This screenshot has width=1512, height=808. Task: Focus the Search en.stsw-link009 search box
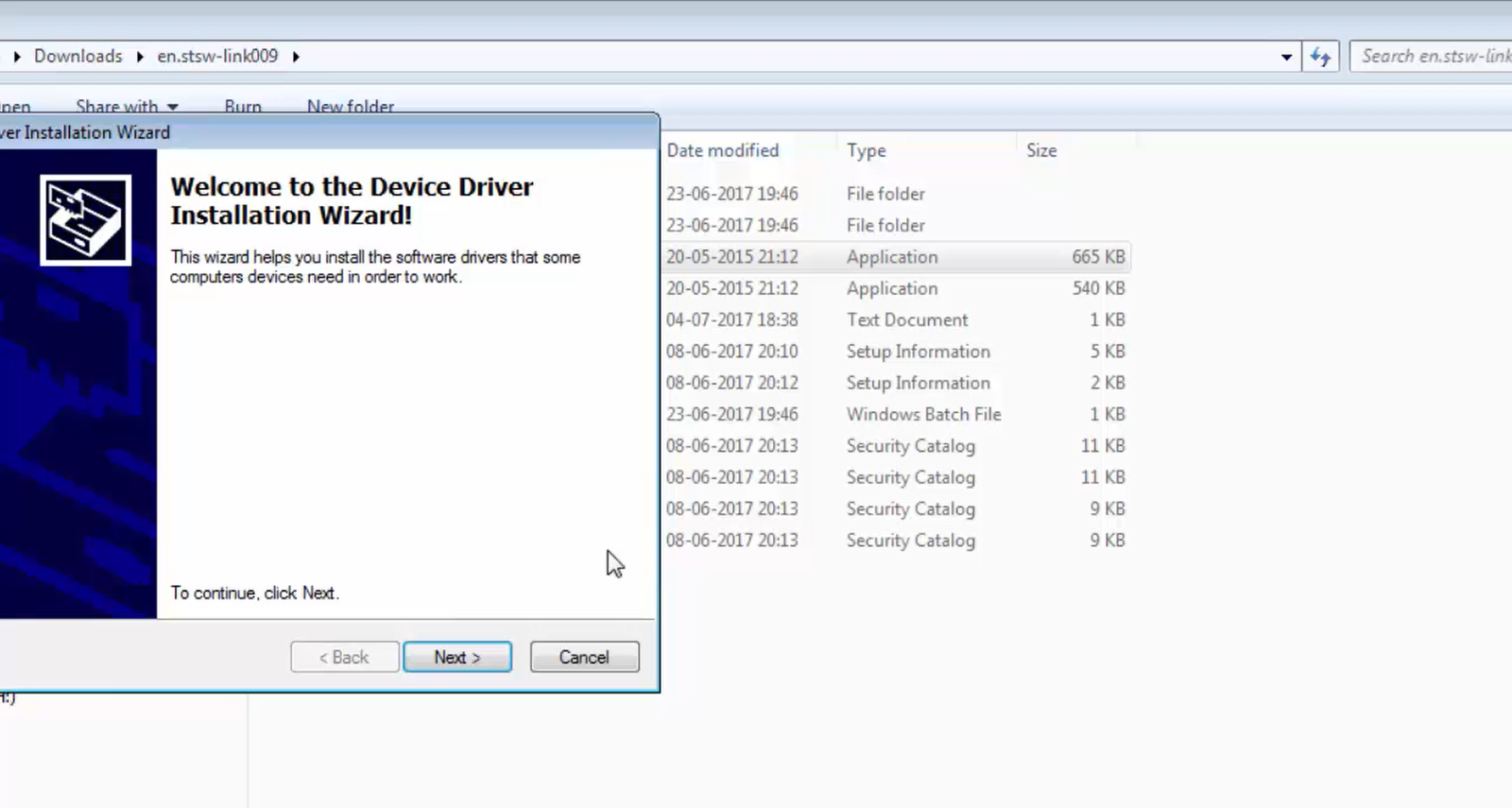click(x=1431, y=57)
